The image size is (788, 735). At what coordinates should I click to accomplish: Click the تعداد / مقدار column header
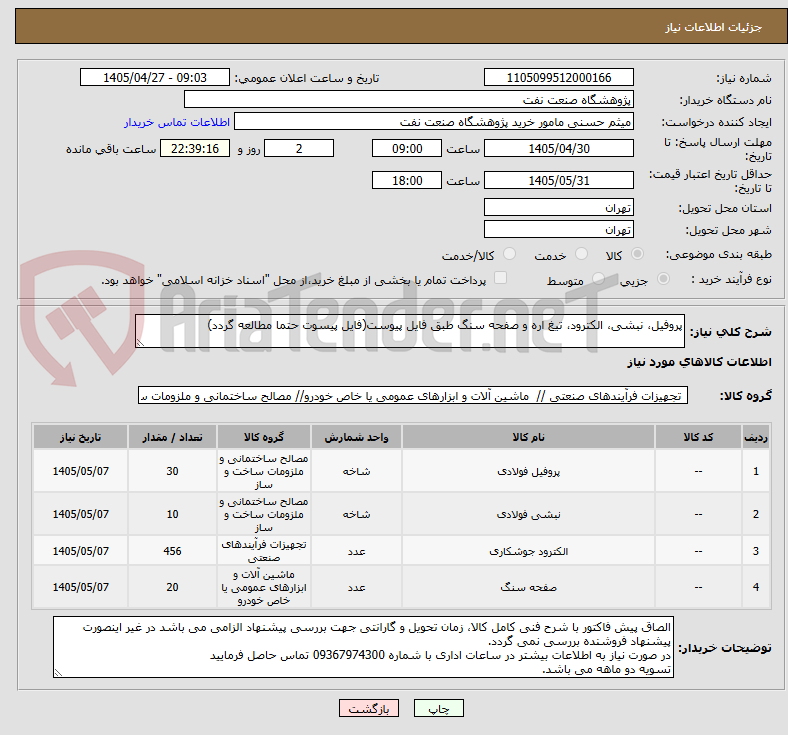172,437
